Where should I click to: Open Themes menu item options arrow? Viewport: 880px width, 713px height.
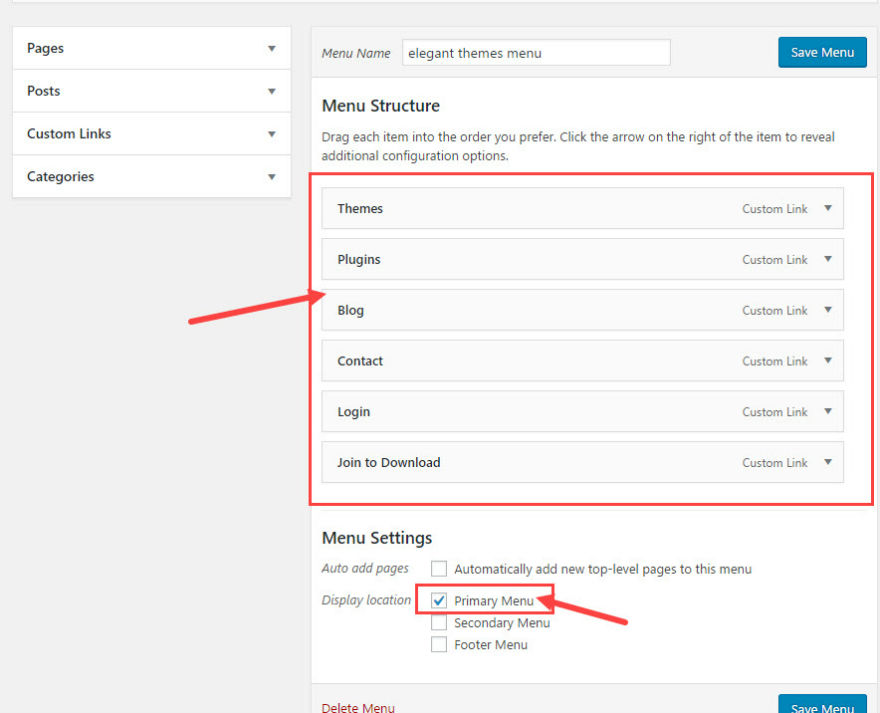pos(828,208)
